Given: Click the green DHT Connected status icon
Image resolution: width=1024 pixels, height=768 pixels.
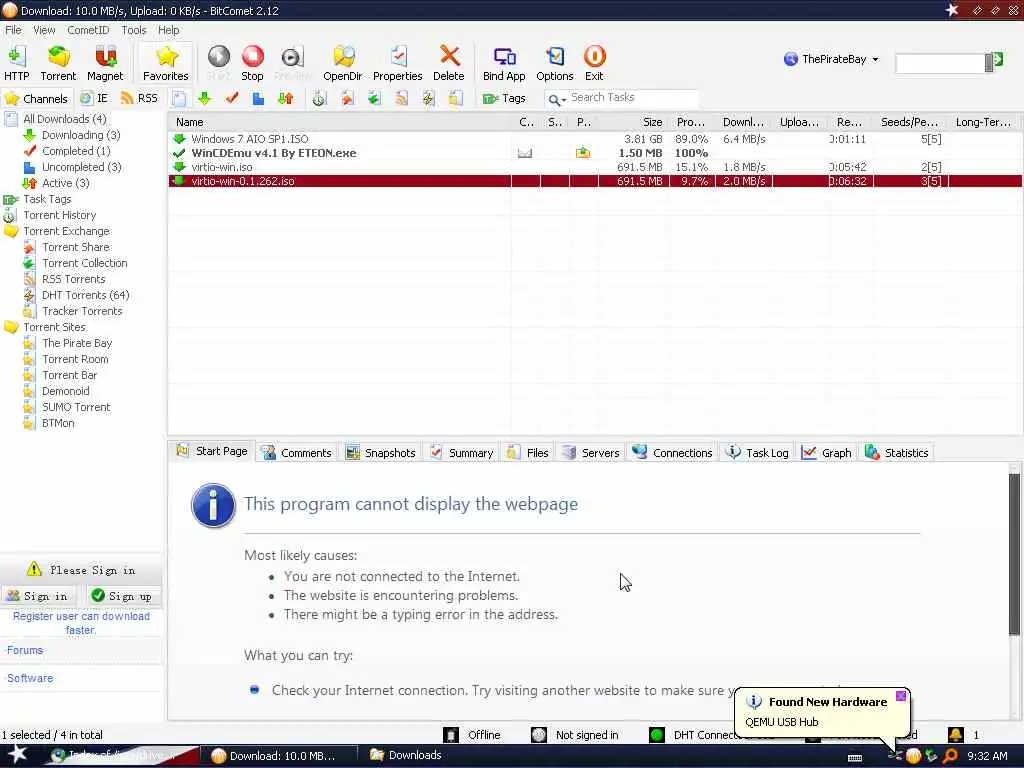Looking at the screenshot, I should (x=657, y=735).
